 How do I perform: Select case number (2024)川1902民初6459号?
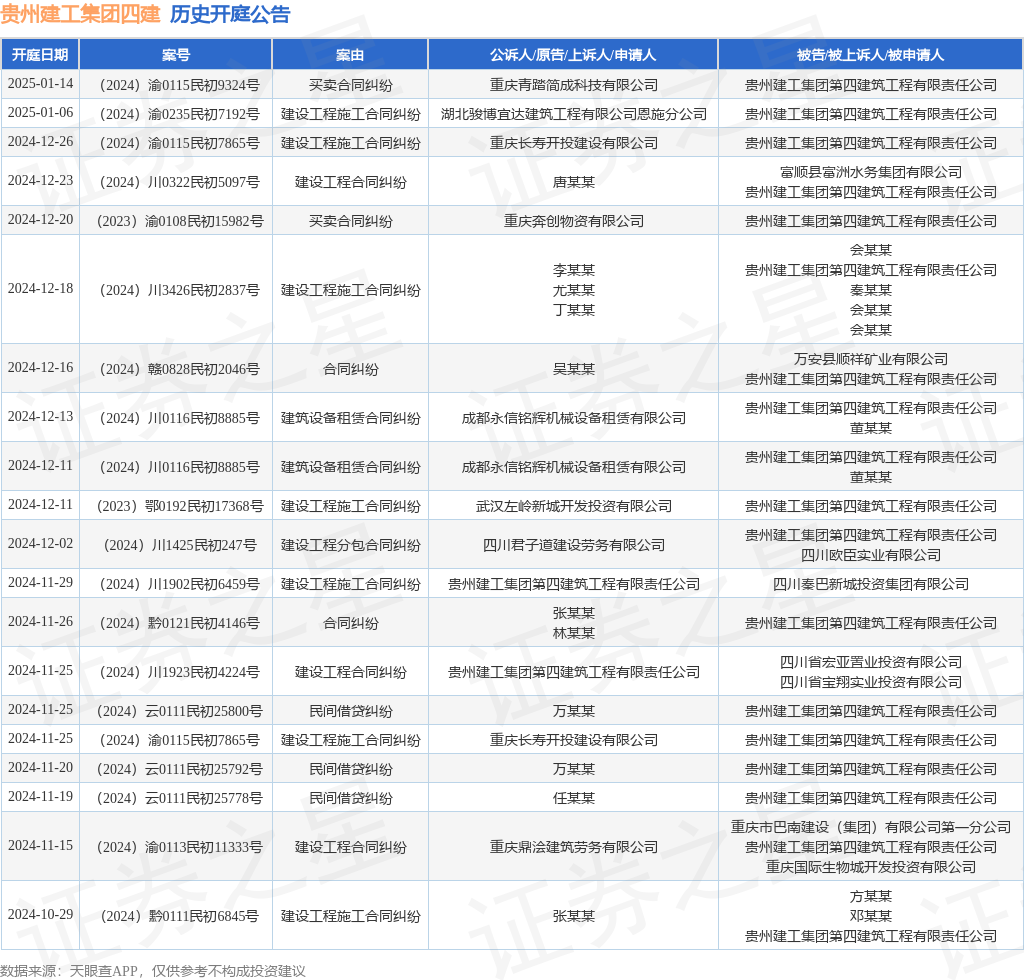179,584
